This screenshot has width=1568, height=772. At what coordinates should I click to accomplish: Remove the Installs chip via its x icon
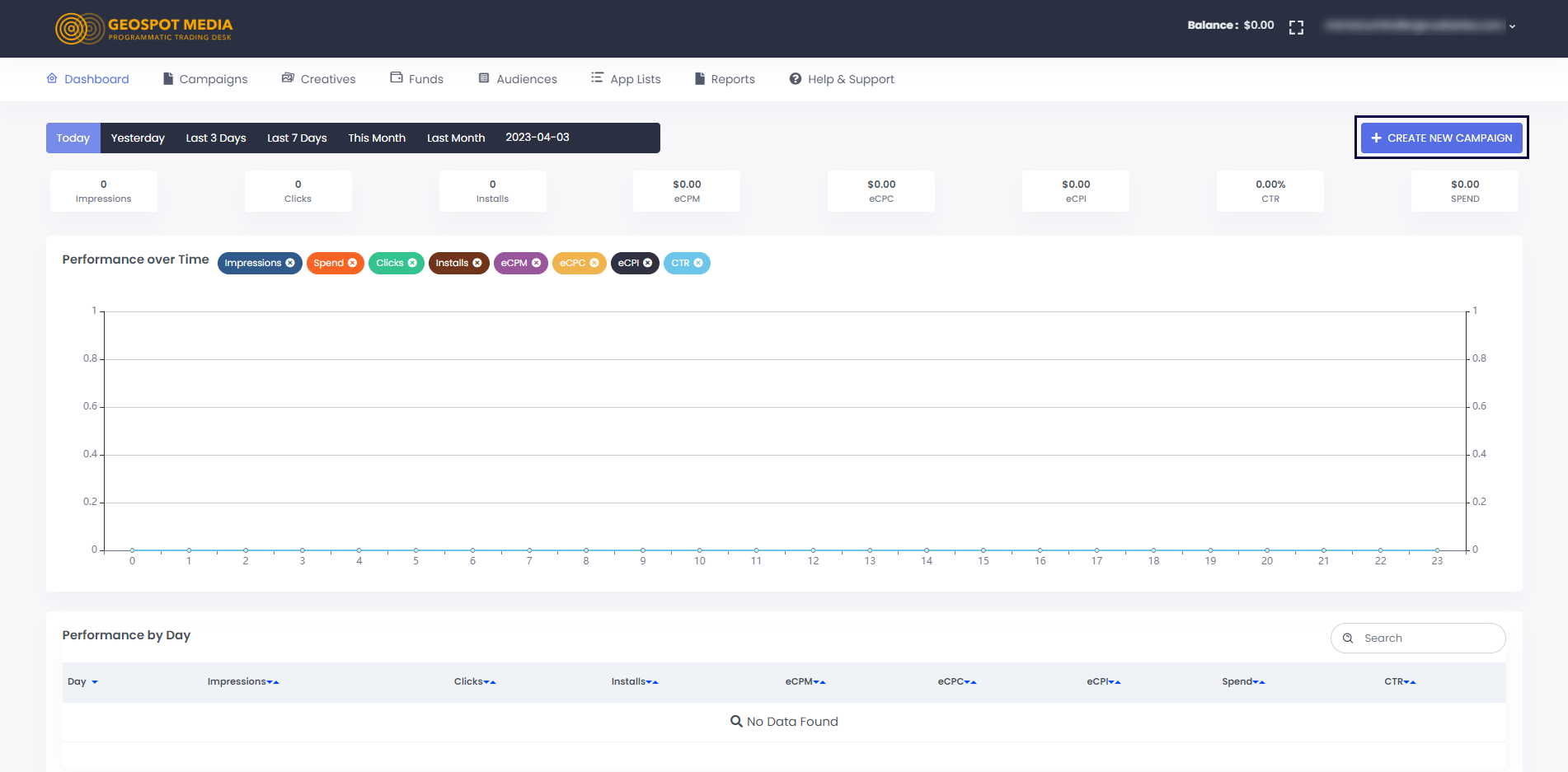(477, 263)
